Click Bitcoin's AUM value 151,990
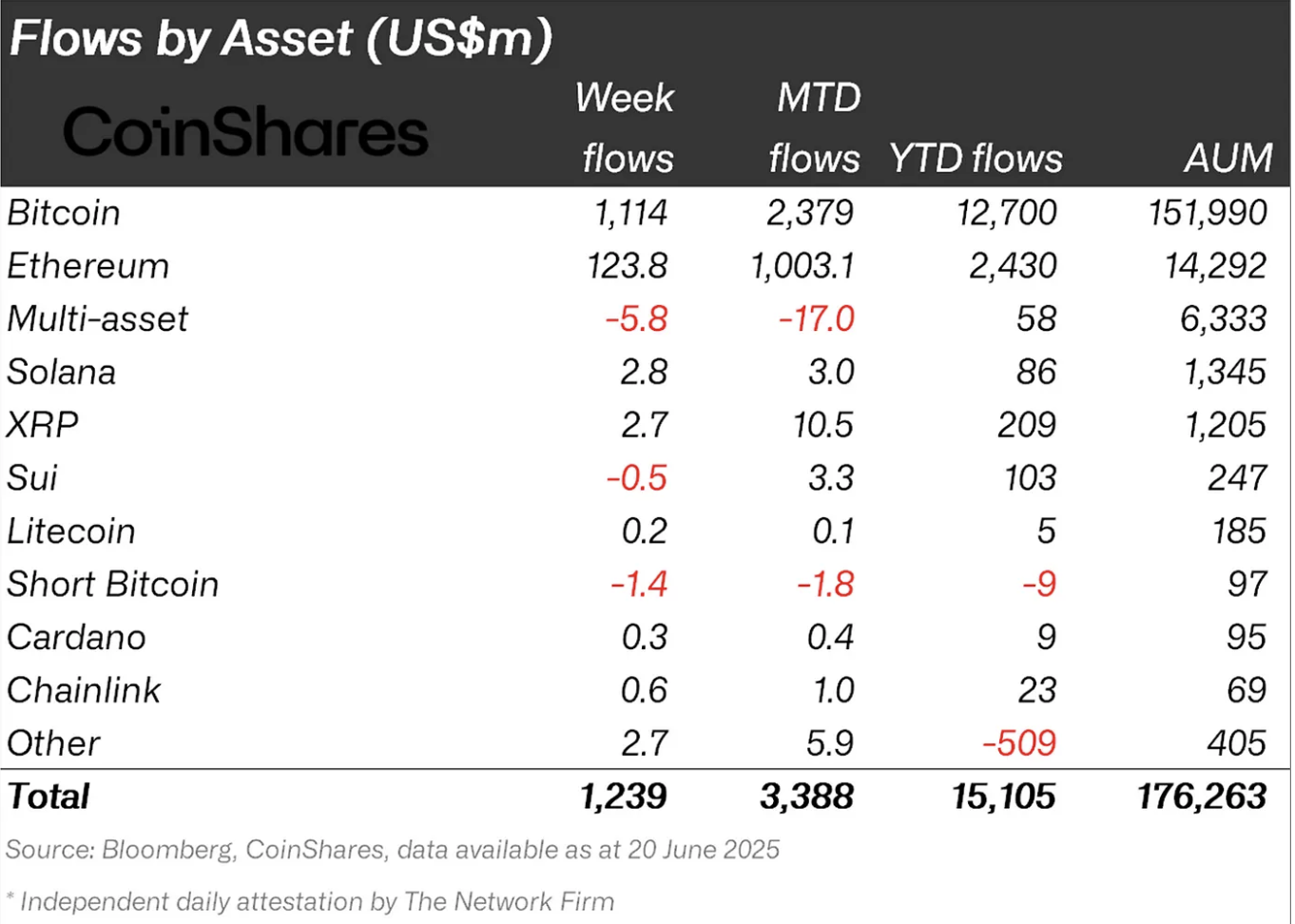The height and width of the screenshot is (924, 1295). (x=1207, y=213)
